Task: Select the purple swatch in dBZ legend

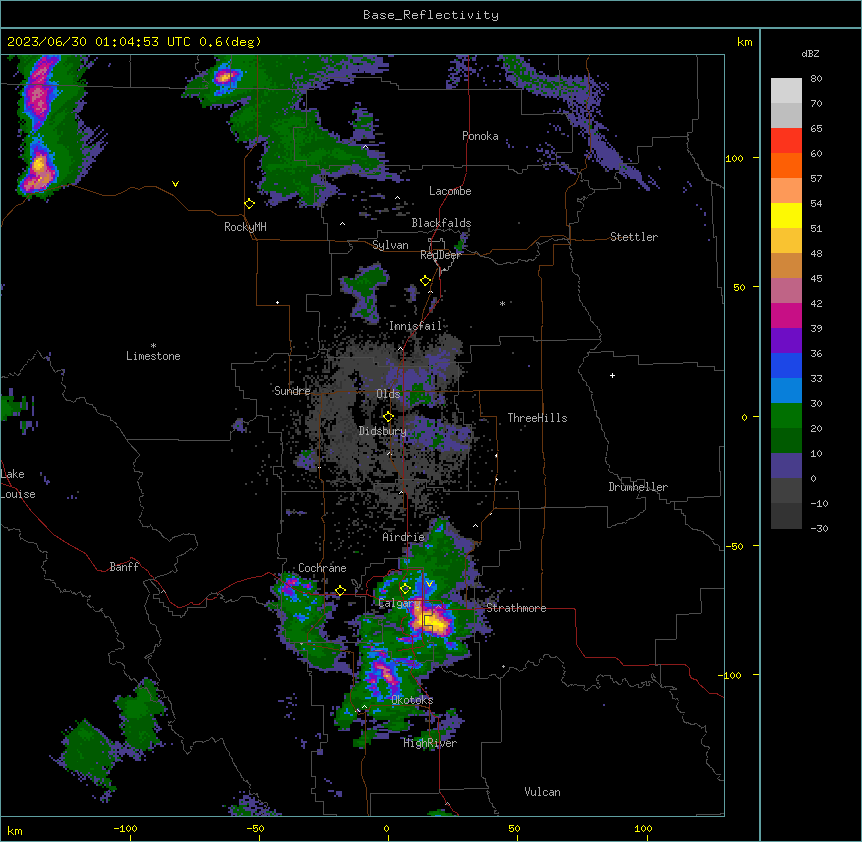Action: tap(786, 340)
